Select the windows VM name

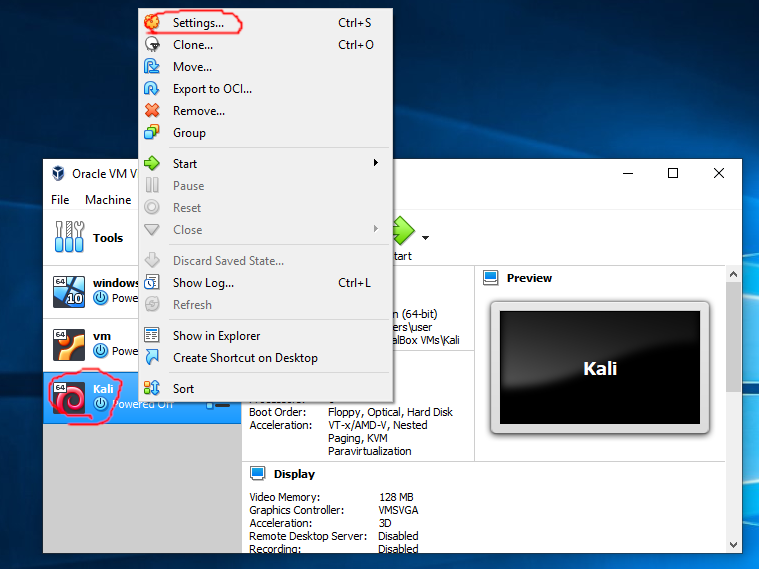(x=115, y=282)
